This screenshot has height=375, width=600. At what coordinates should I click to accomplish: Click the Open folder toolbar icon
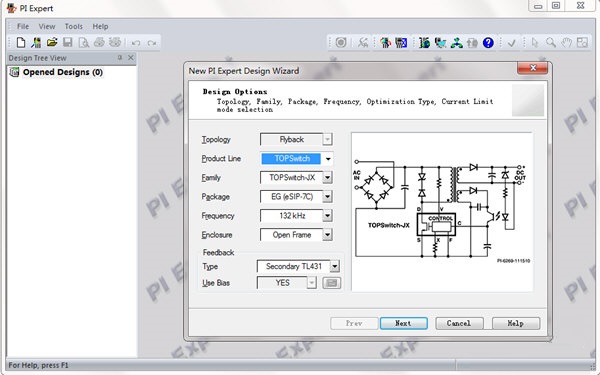52,42
